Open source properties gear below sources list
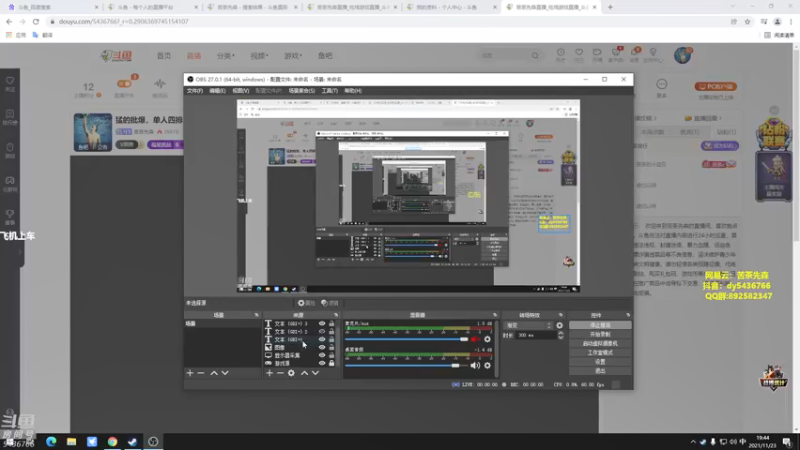 (x=291, y=373)
